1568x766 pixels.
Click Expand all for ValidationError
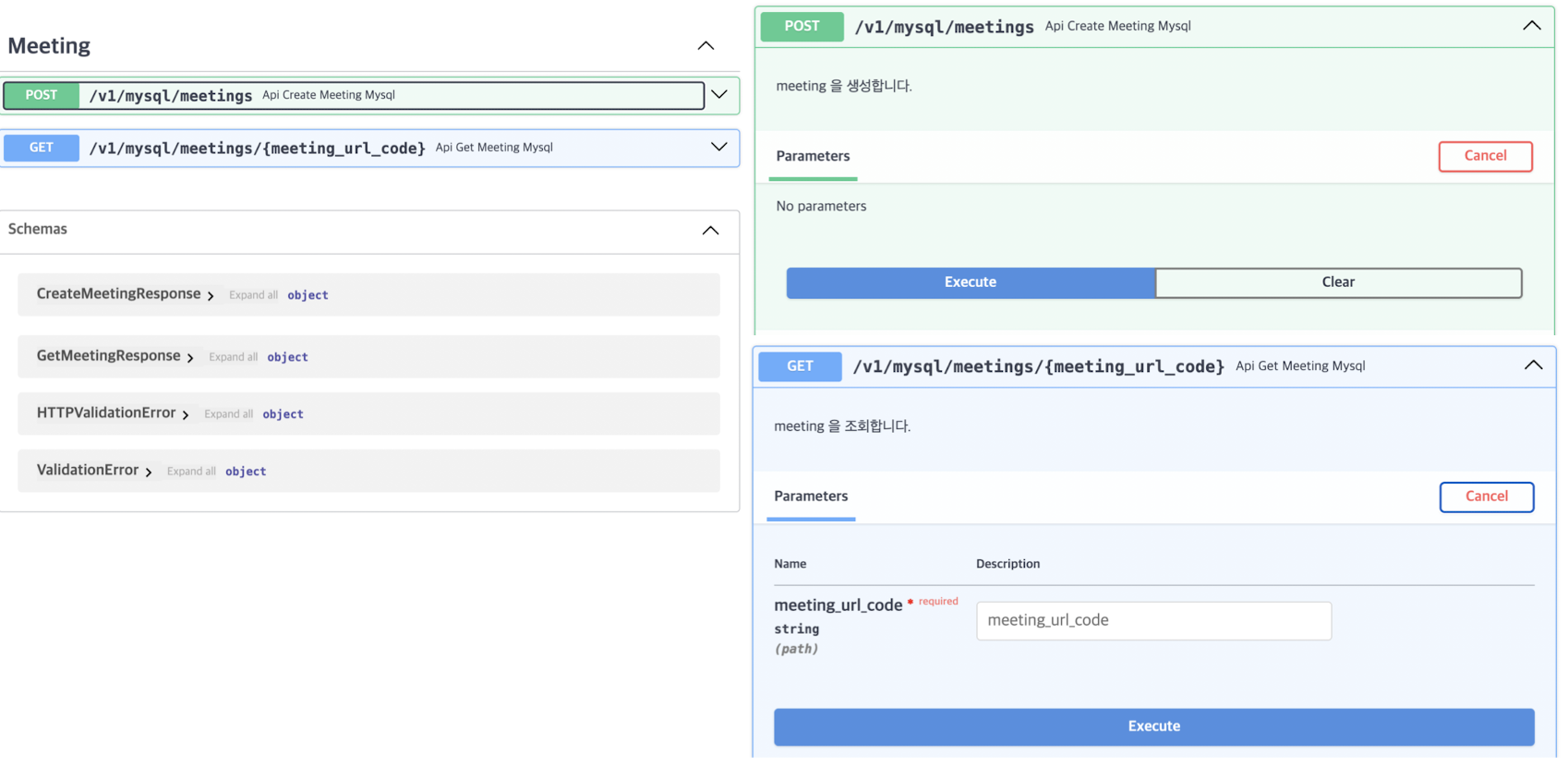(x=191, y=472)
